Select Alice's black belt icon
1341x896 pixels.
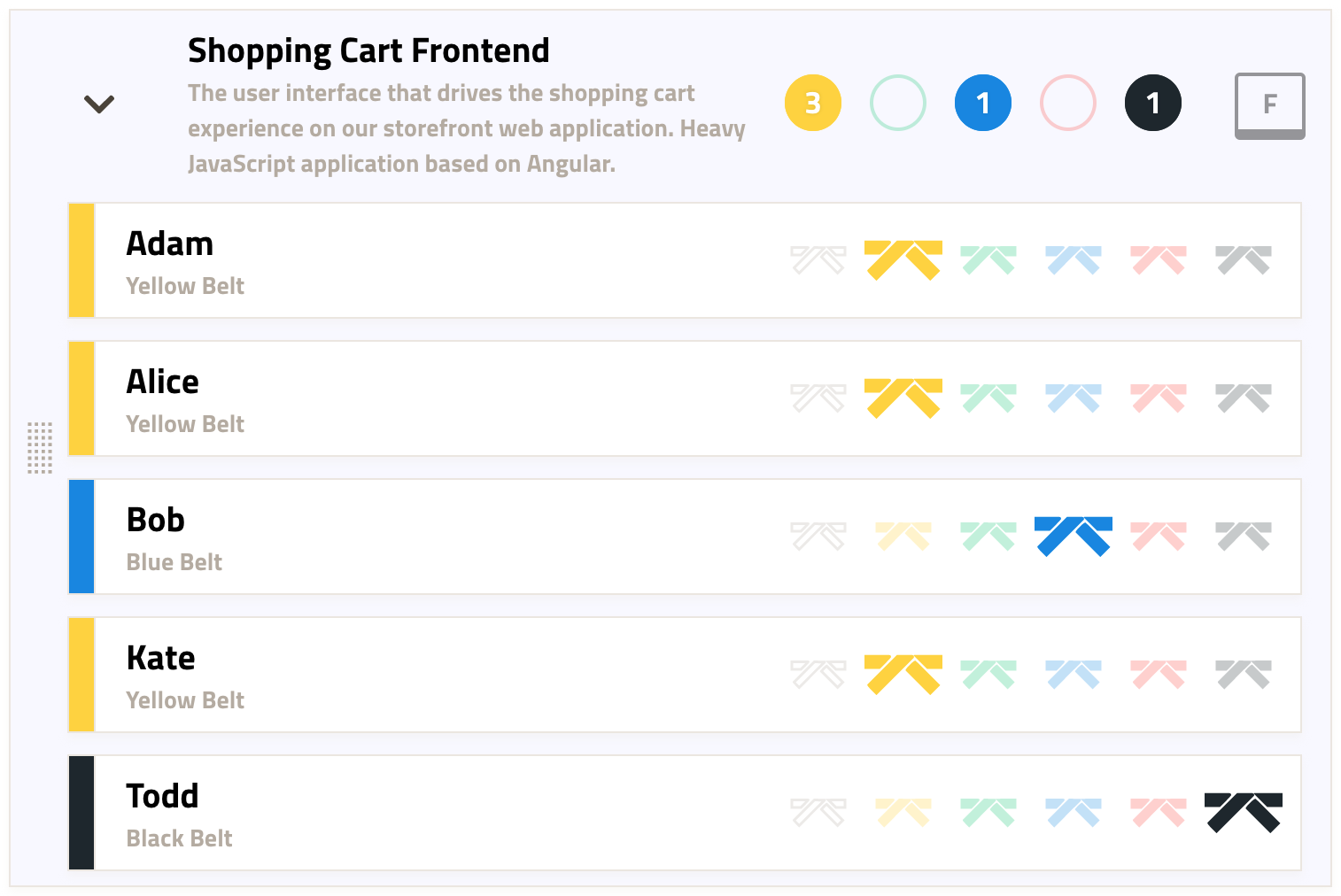pos(1244,398)
